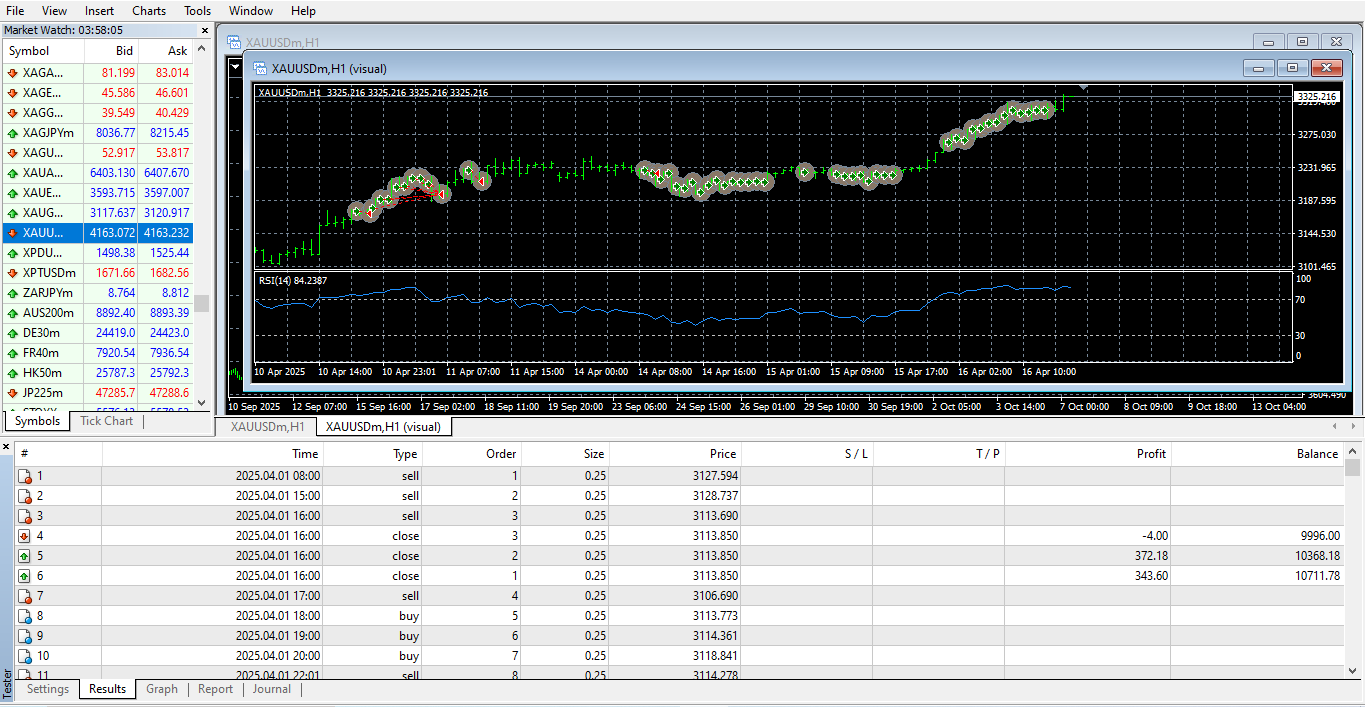Switch to the Journal tab
Screen dimensions: 1365x707
271,689
